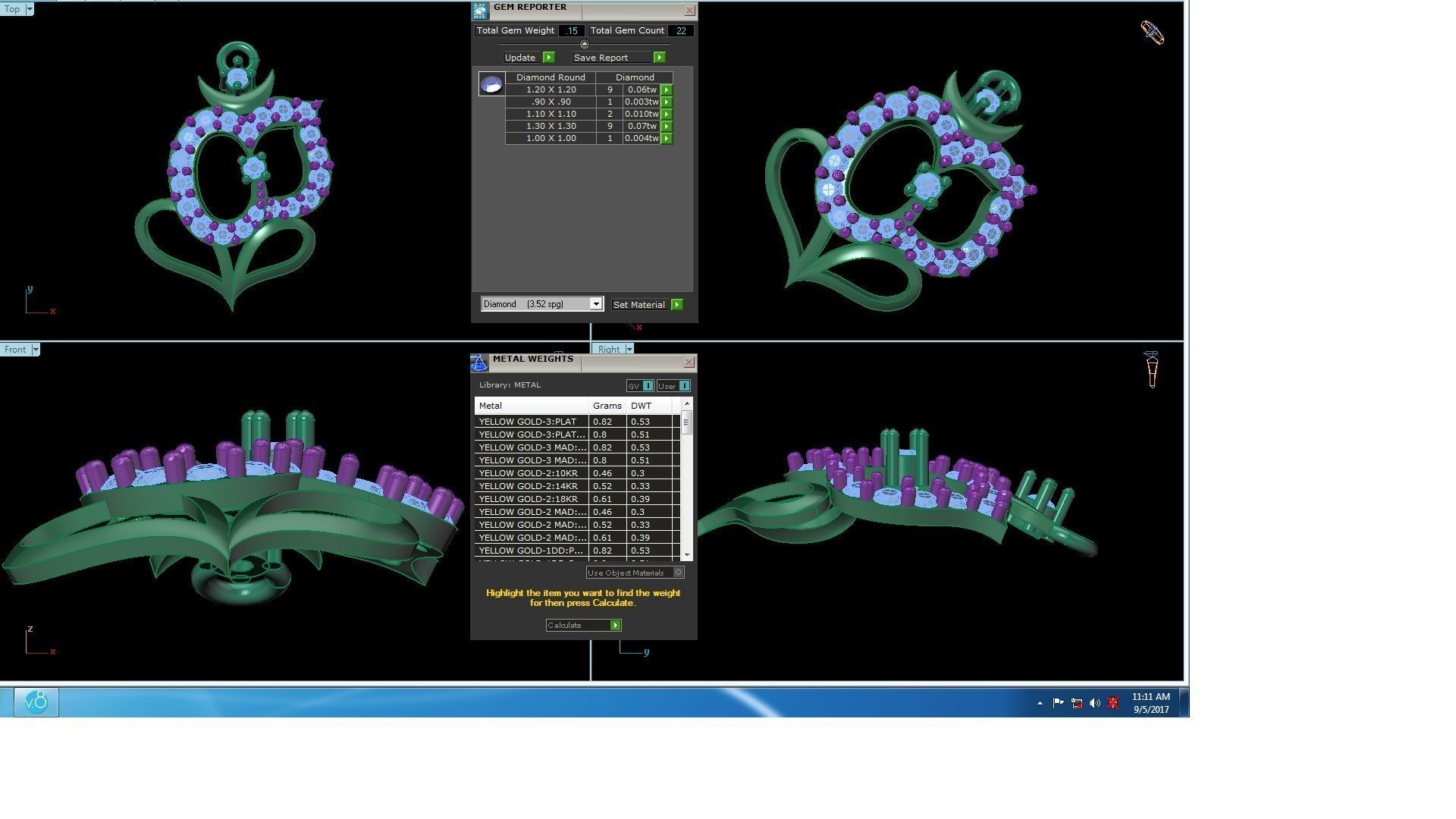Screen dimensions: 1456x819
Task: Click the Diamond Round gem thumbnail
Action: pyautogui.click(x=491, y=84)
